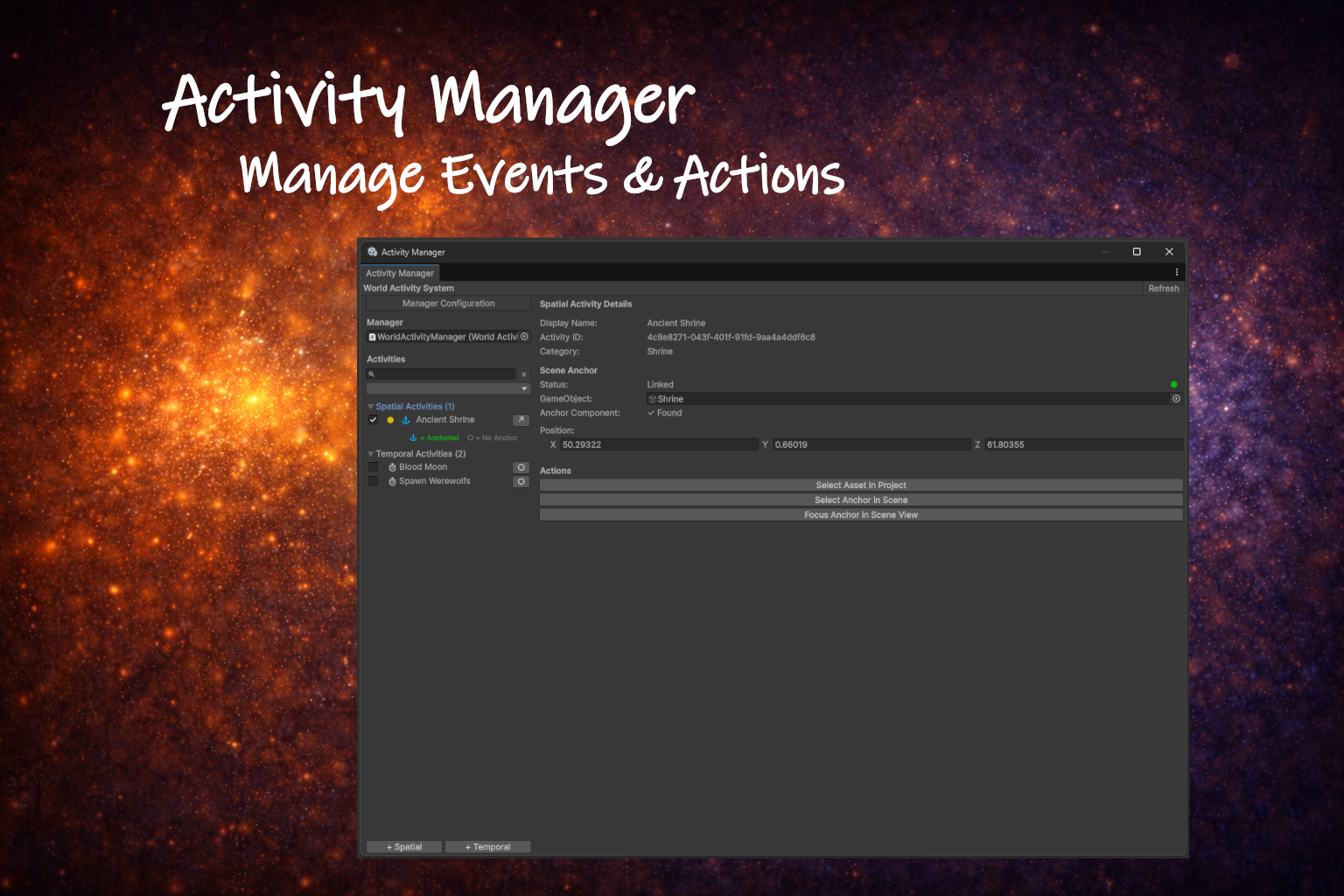Open the three-dot window options menu
This screenshot has width=1344, height=896.
click(1176, 273)
